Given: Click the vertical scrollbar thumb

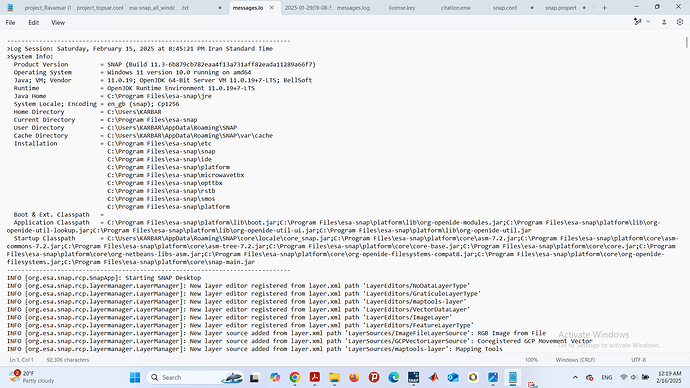Looking at the screenshot, I should click(686, 43).
